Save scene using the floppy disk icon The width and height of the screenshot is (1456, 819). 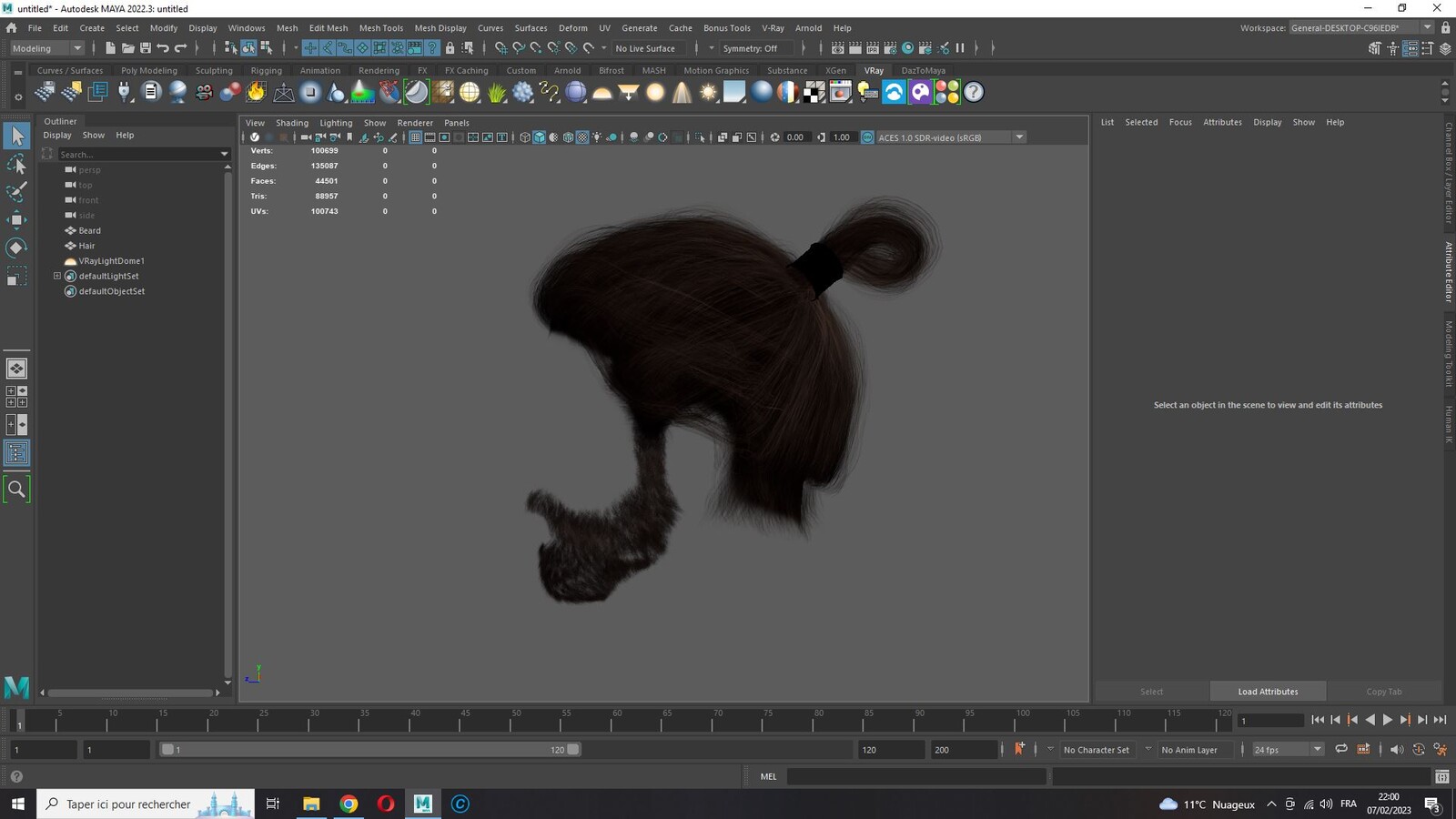tap(146, 48)
